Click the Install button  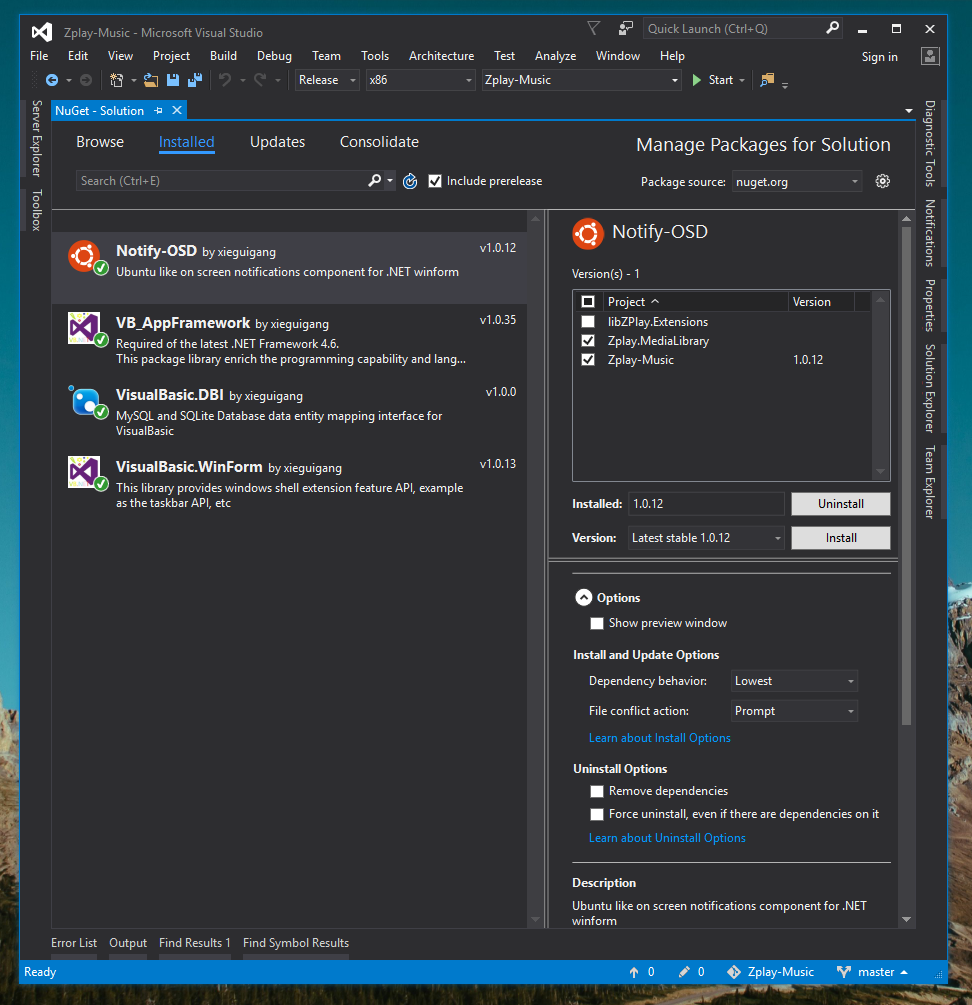point(841,538)
